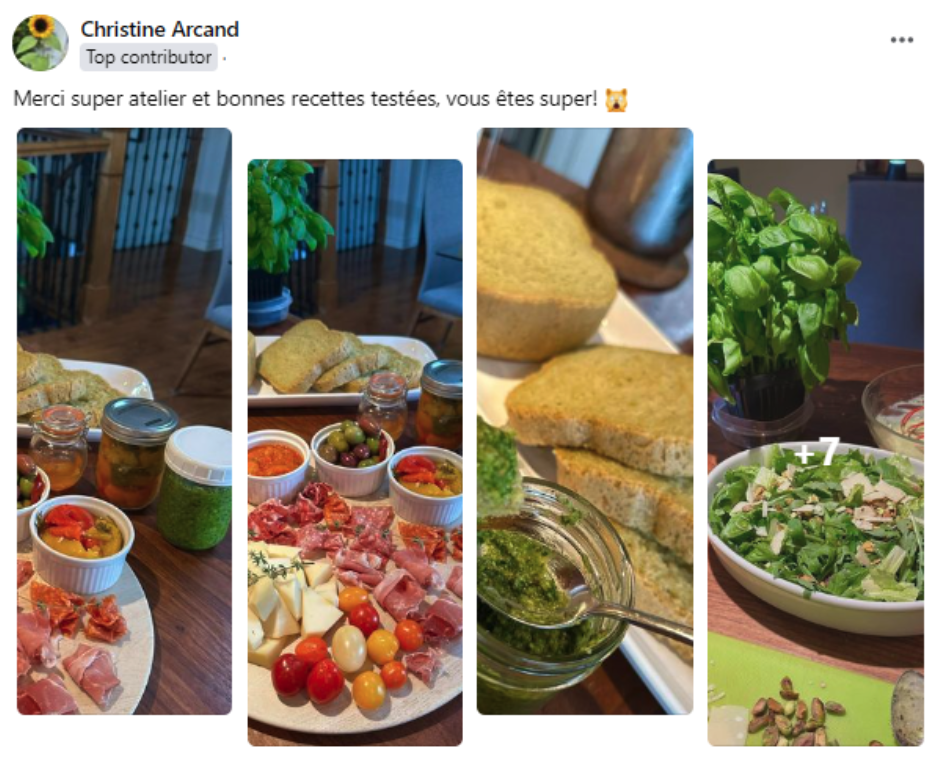Click the cherry tomatoes on the charcuterie board
Viewport: 949px width, 783px height.
click(x=346, y=652)
